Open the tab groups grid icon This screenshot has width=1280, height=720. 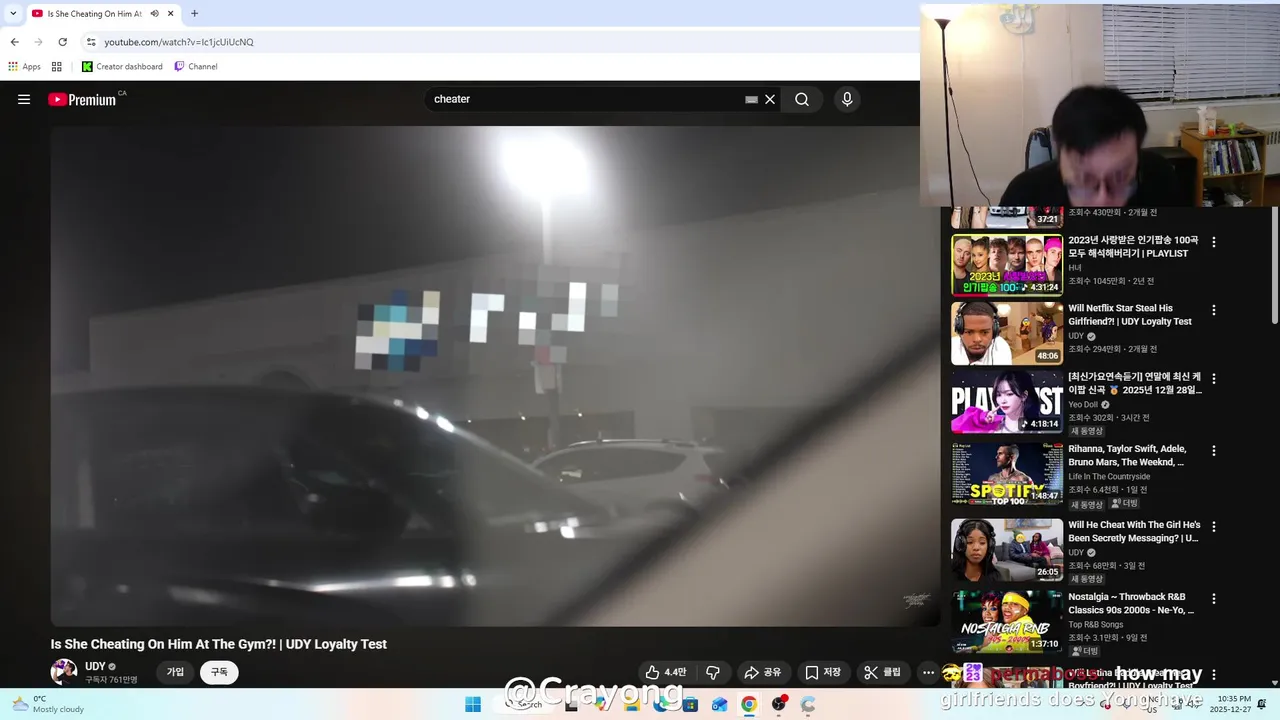[x=57, y=66]
